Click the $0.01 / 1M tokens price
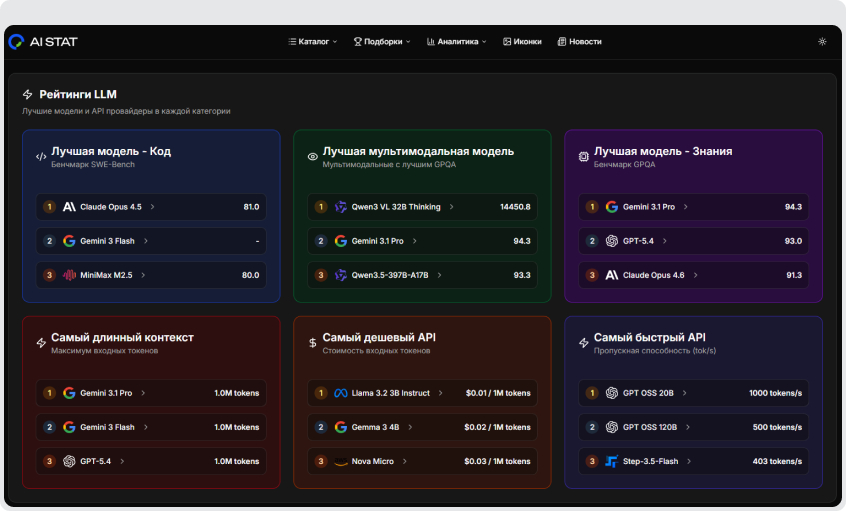 point(497,393)
